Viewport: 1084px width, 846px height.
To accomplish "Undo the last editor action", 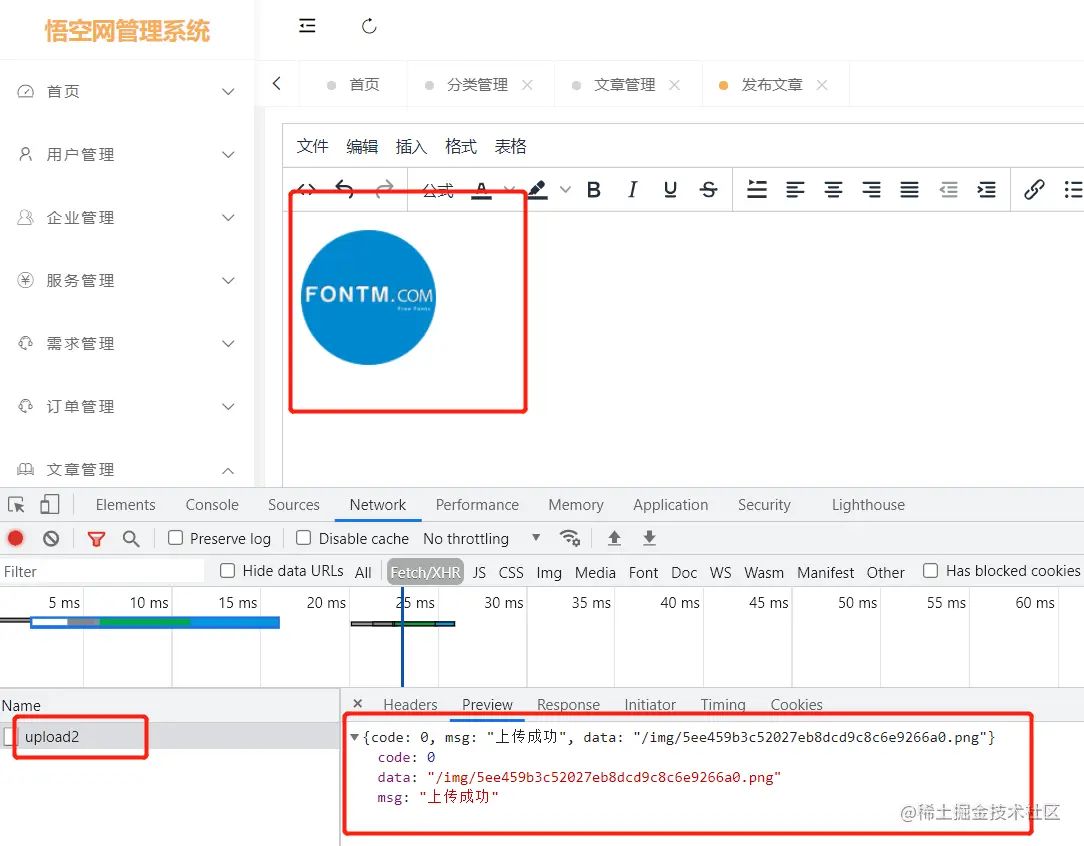I will (x=344, y=189).
